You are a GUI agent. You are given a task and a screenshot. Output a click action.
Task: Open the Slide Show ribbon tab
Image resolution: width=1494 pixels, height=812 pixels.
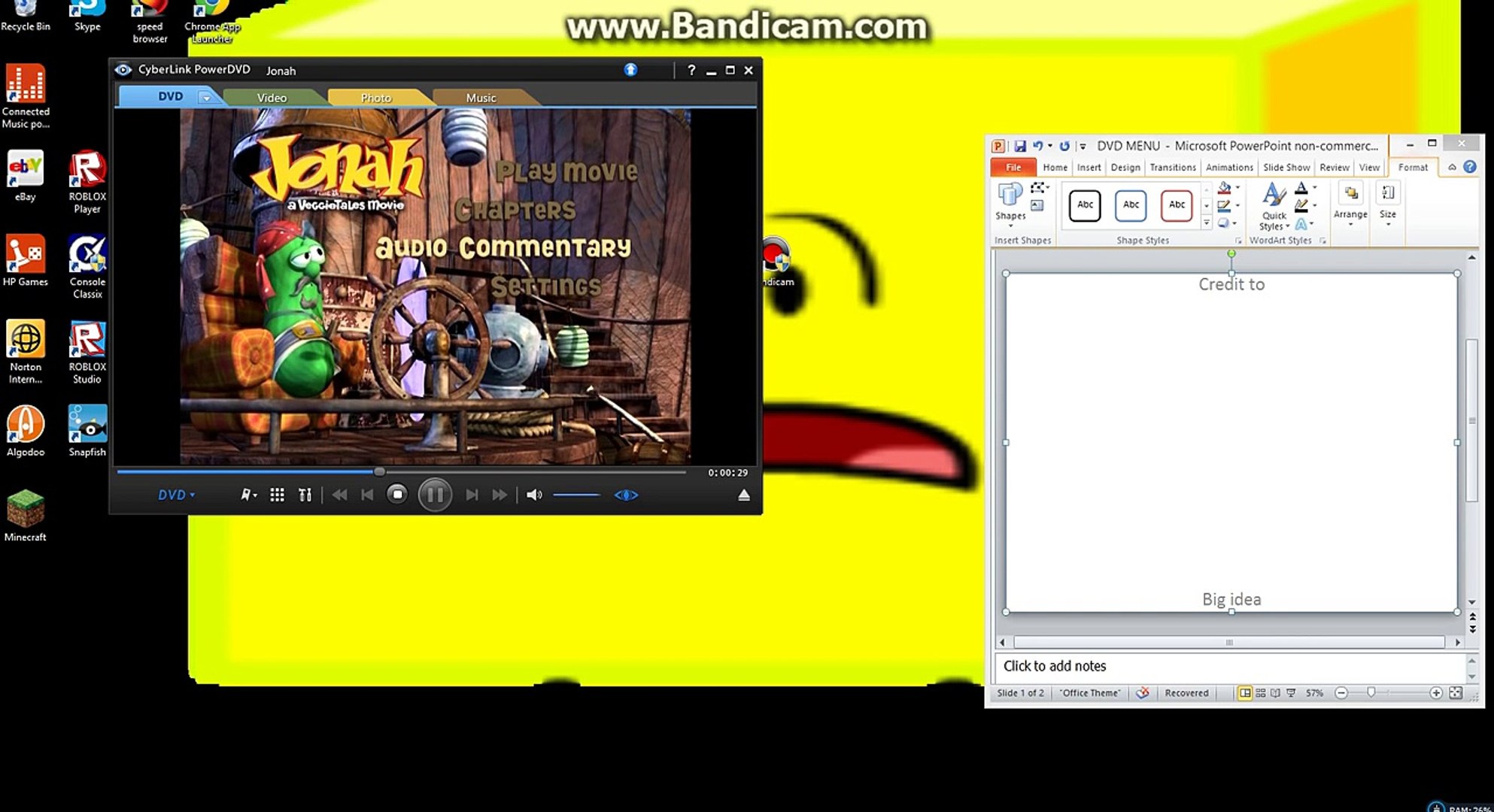click(1286, 167)
